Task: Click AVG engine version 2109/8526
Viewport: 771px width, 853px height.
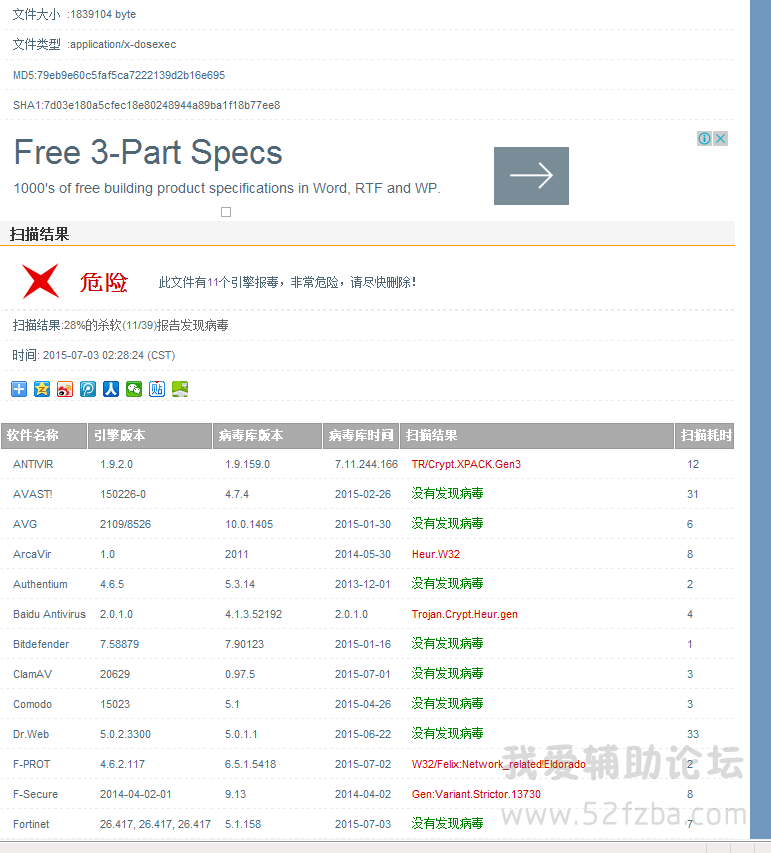Action: point(125,524)
